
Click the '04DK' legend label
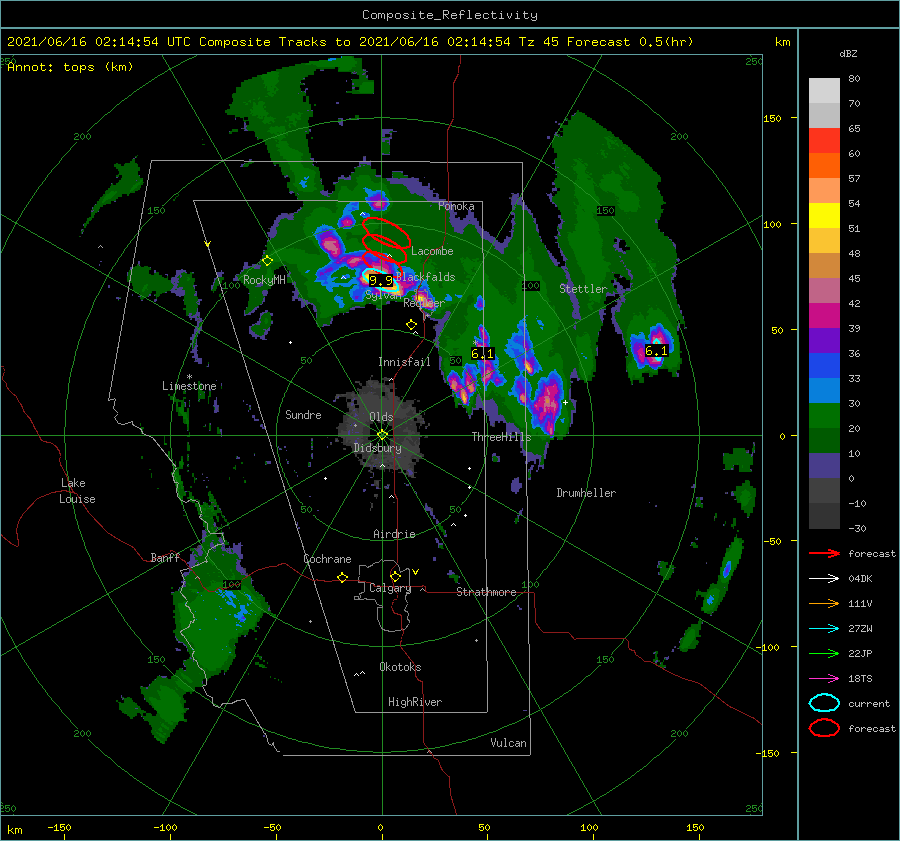[x=860, y=579]
